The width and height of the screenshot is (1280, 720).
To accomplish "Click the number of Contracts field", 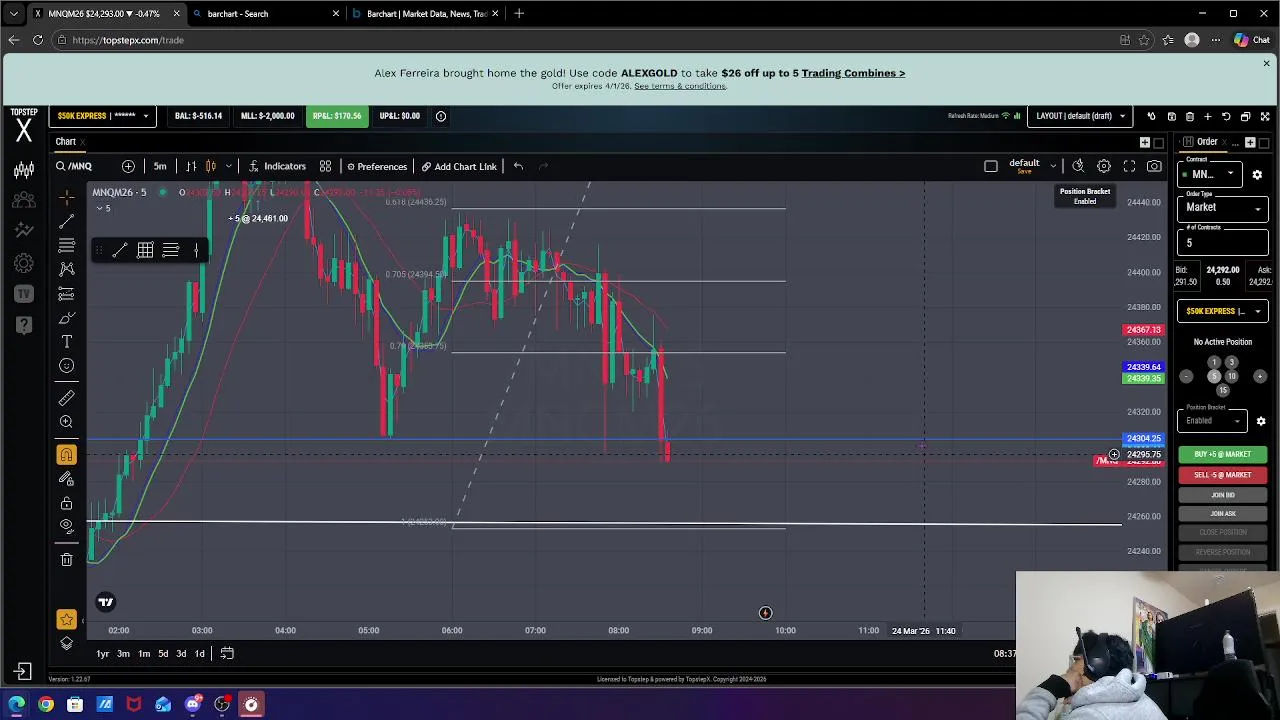I will pos(1222,243).
